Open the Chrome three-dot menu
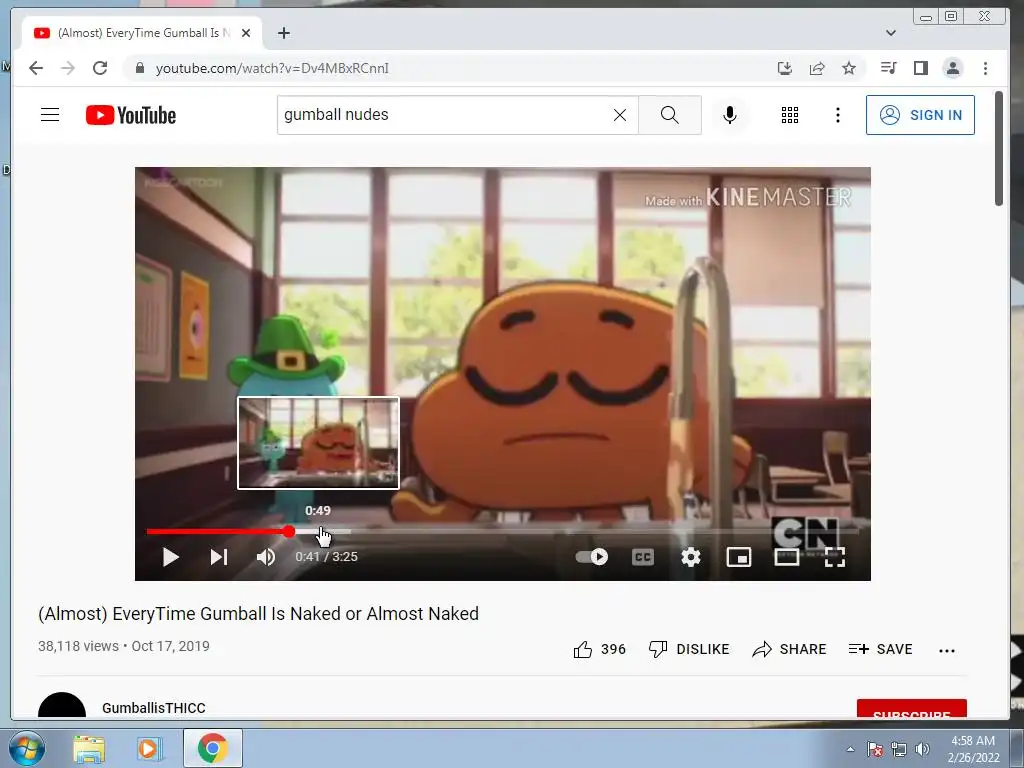 coord(985,68)
